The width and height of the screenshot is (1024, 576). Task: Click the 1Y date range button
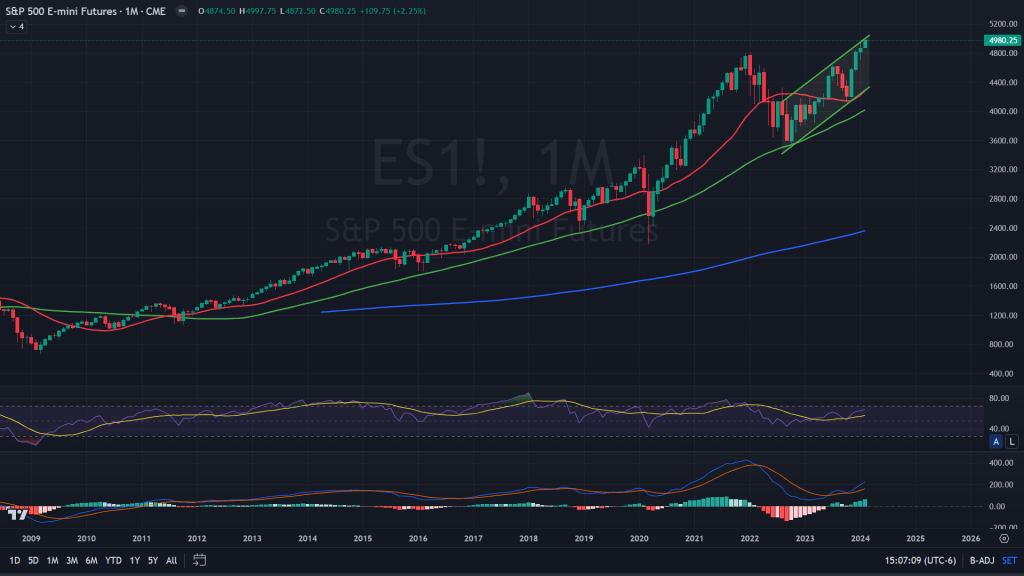click(x=134, y=560)
